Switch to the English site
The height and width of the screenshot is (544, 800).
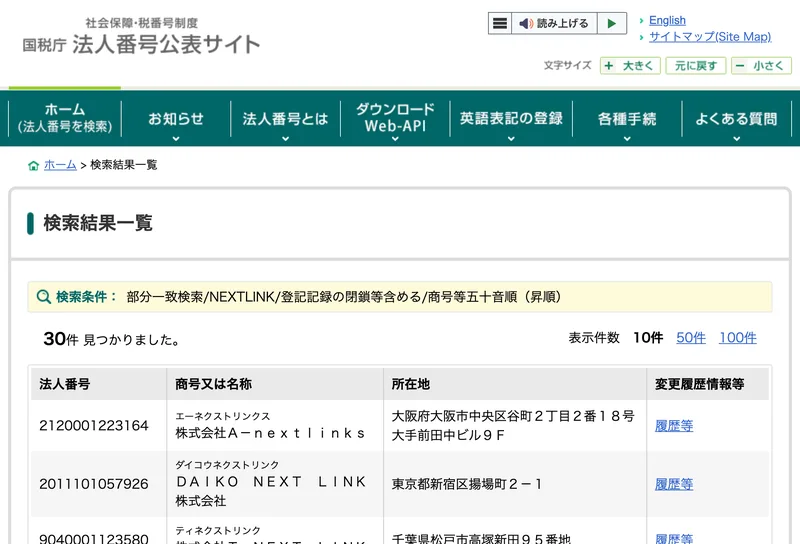point(667,20)
